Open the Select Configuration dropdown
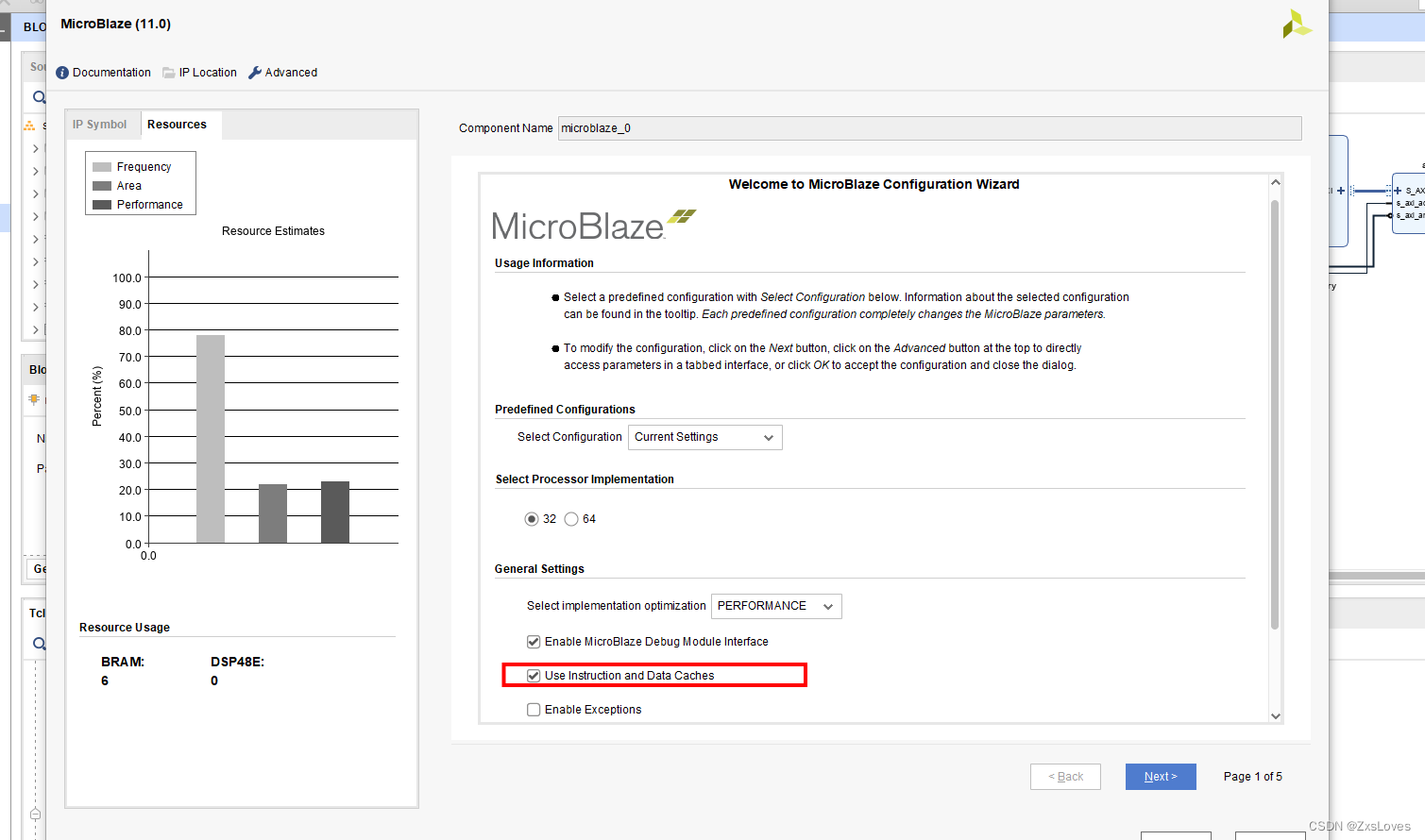Image resolution: width=1425 pixels, height=840 pixels. point(704,437)
